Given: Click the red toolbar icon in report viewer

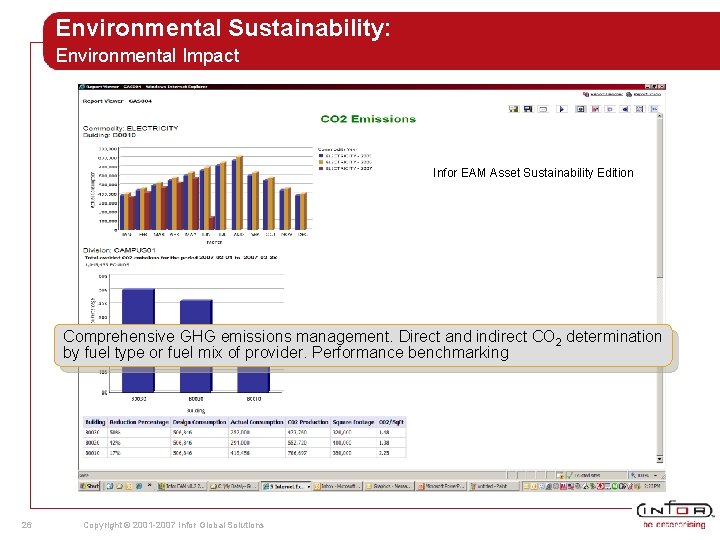Looking at the screenshot, I should (596, 109).
